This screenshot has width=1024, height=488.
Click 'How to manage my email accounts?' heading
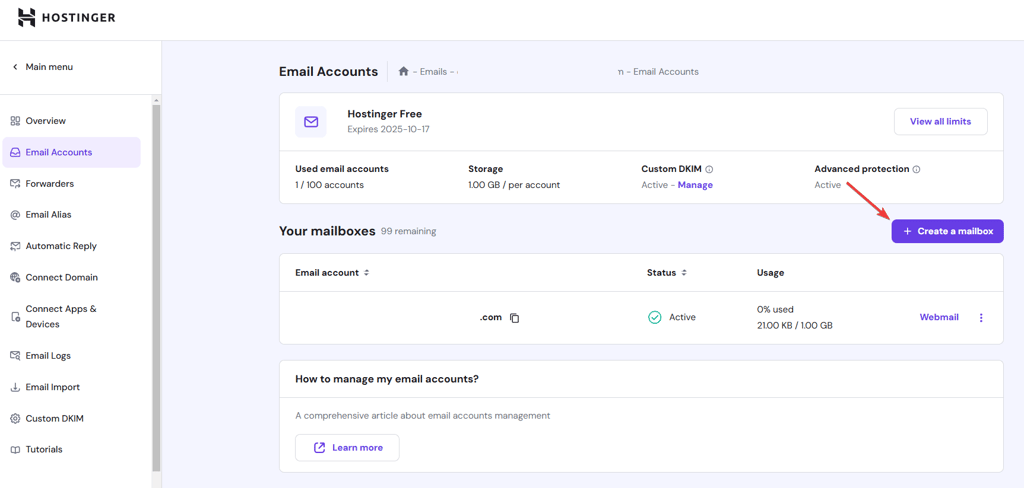pos(387,379)
